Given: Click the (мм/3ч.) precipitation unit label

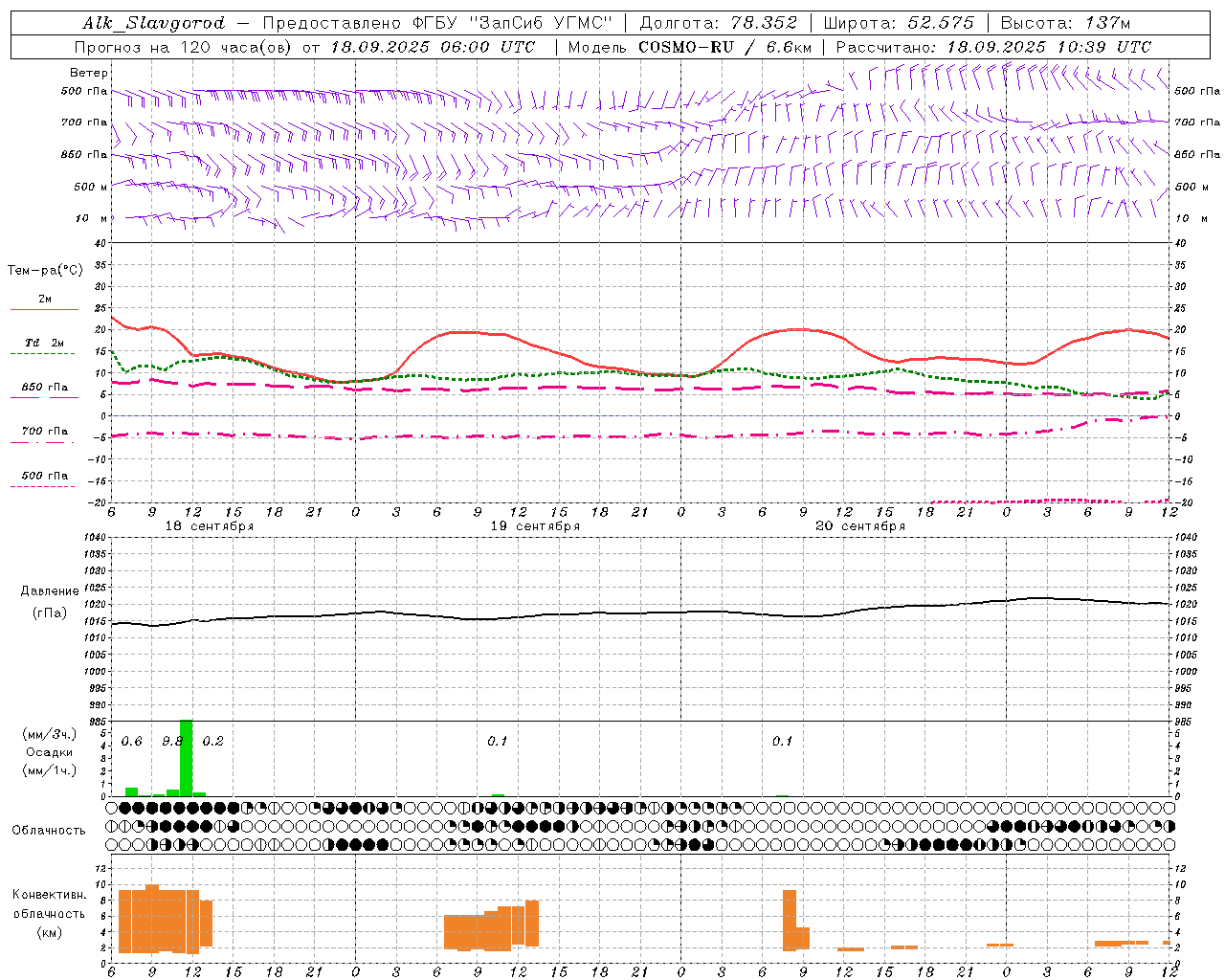Looking at the screenshot, I should point(50,734).
